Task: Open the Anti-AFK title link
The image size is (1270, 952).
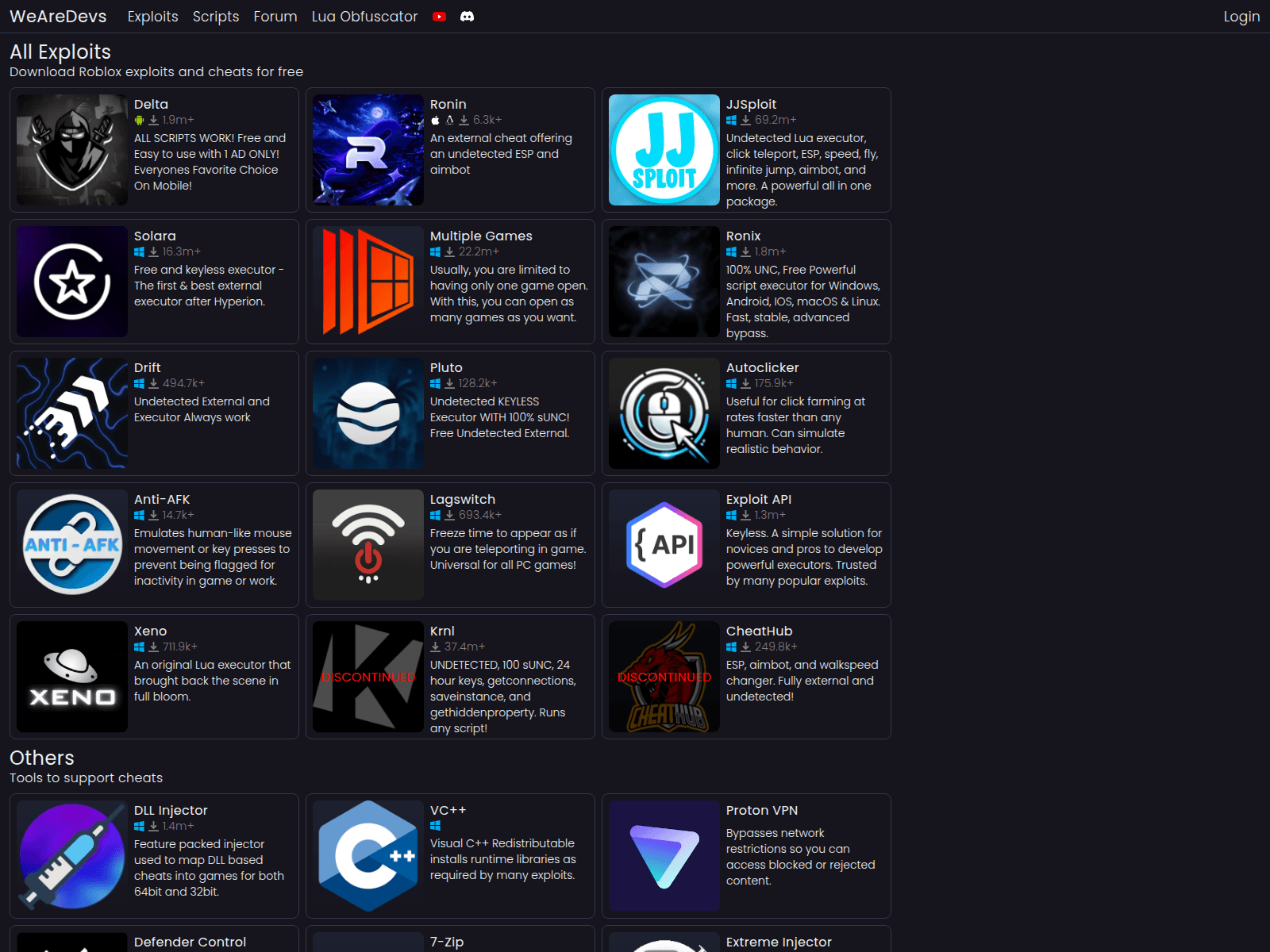Action: coord(162,499)
